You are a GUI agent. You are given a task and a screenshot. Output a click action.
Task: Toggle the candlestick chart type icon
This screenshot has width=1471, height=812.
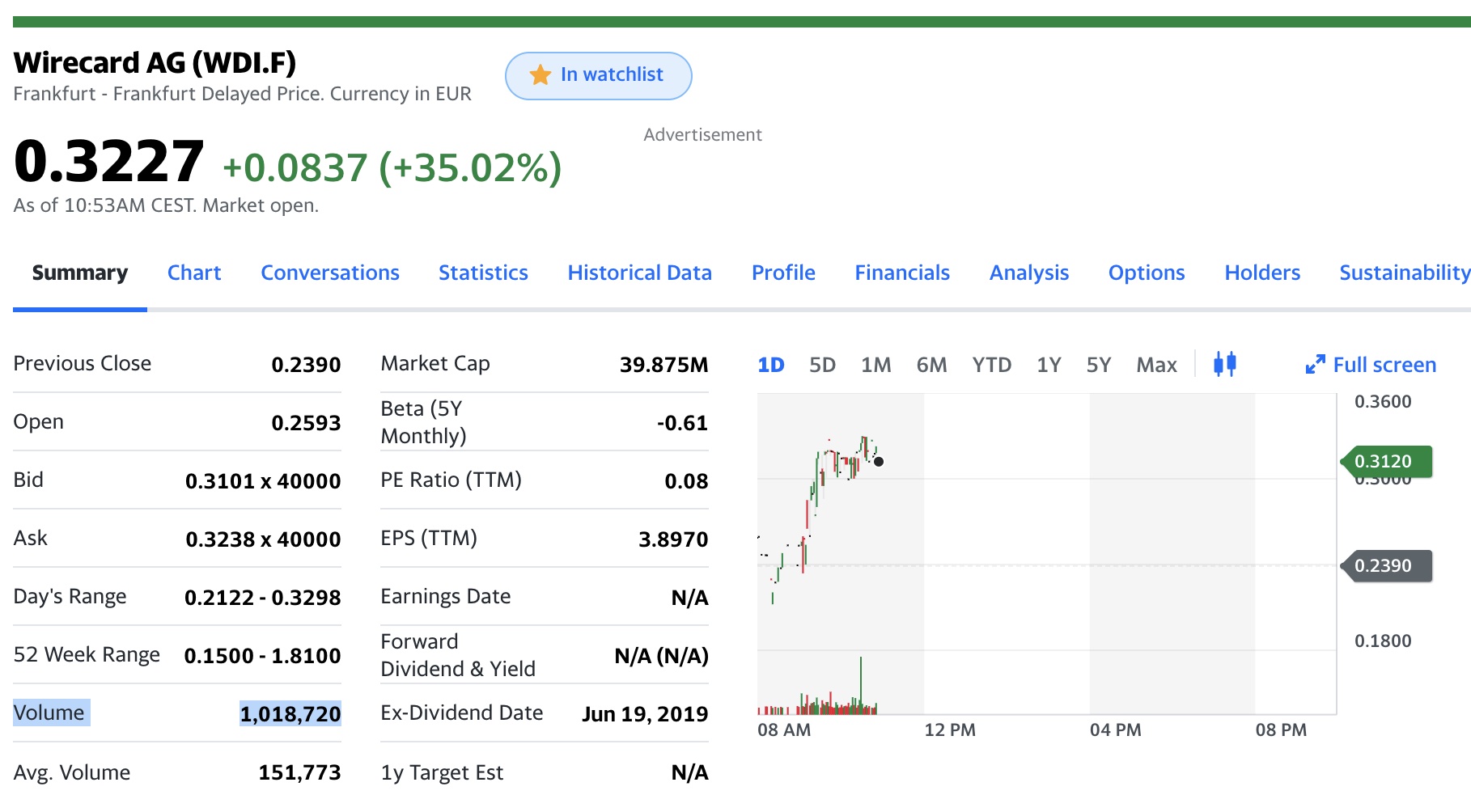[x=1225, y=364]
